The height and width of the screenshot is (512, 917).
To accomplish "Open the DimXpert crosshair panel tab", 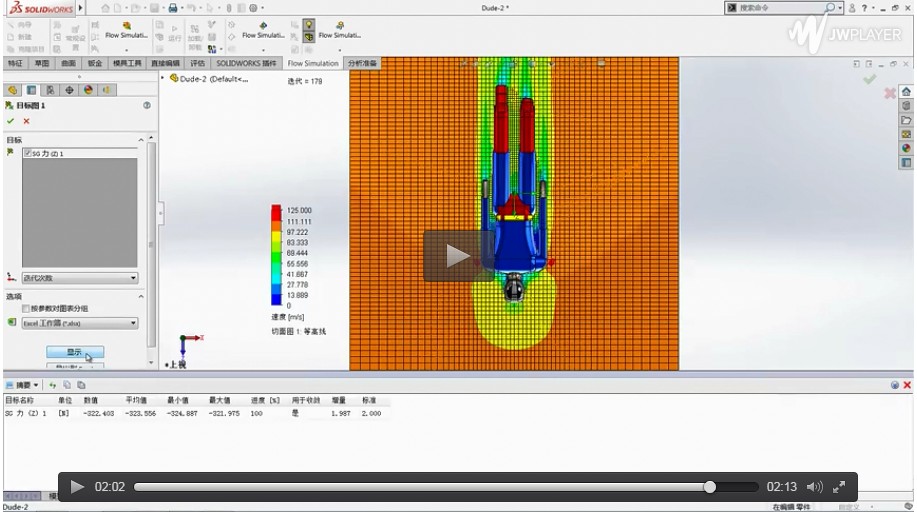I will (69, 90).
